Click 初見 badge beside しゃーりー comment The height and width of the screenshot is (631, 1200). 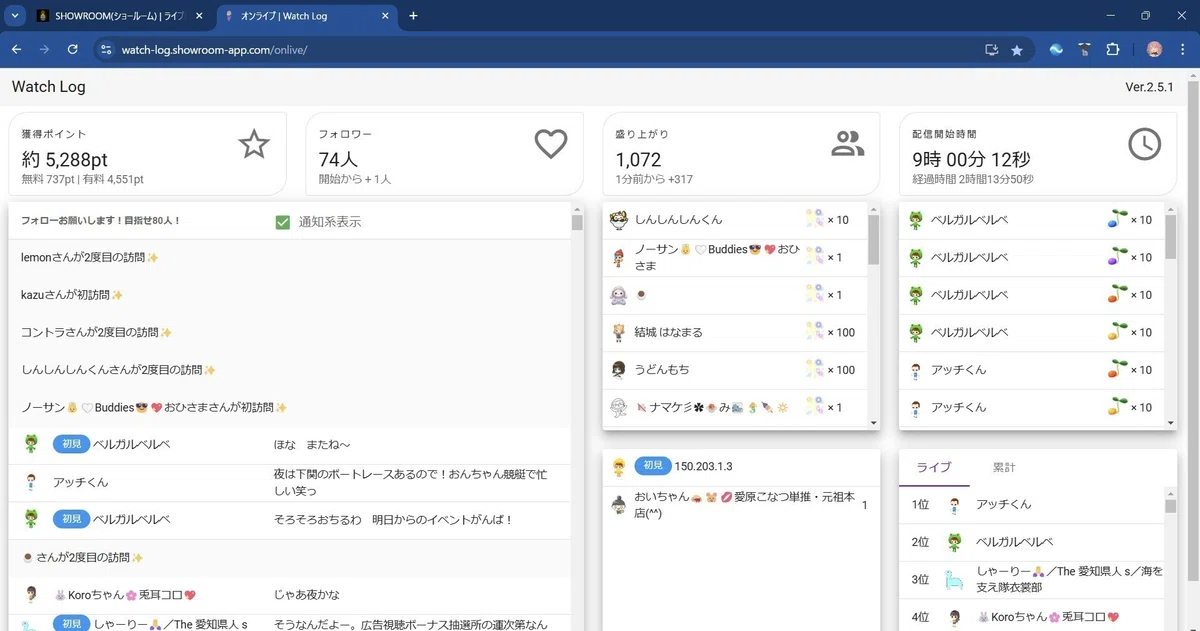[x=70, y=624]
